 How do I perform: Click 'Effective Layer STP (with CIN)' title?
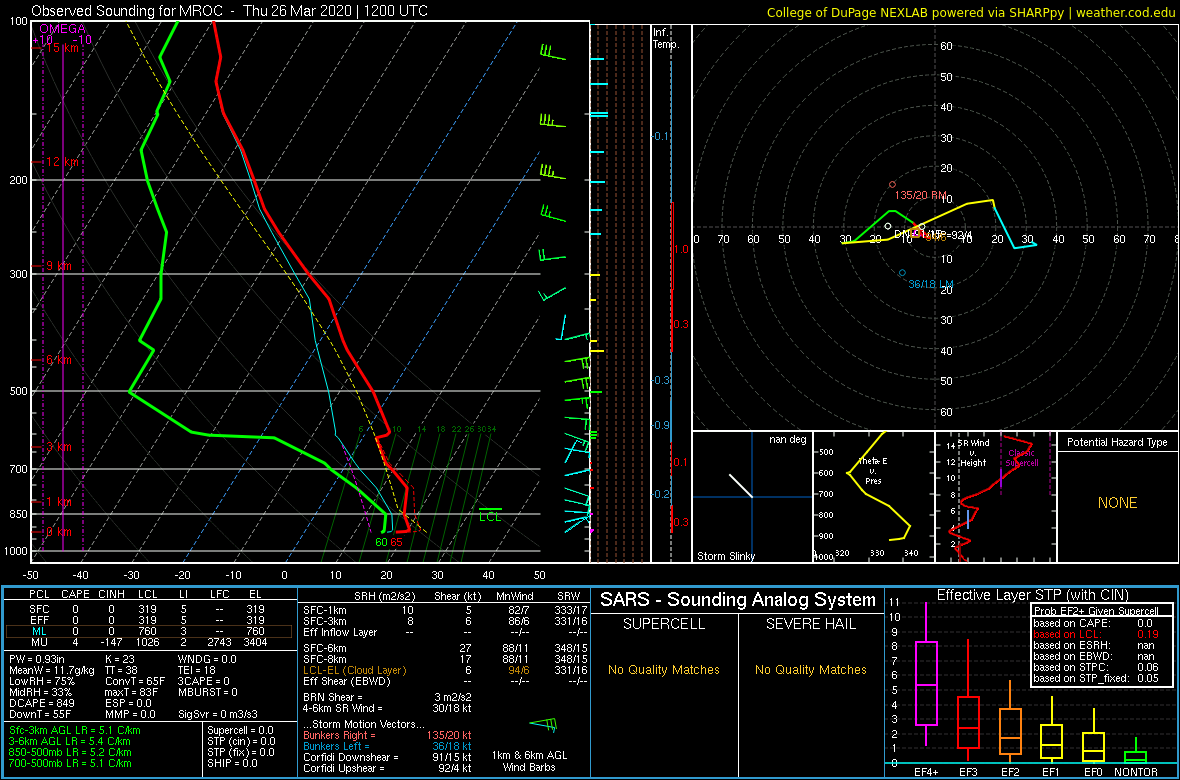1032,596
